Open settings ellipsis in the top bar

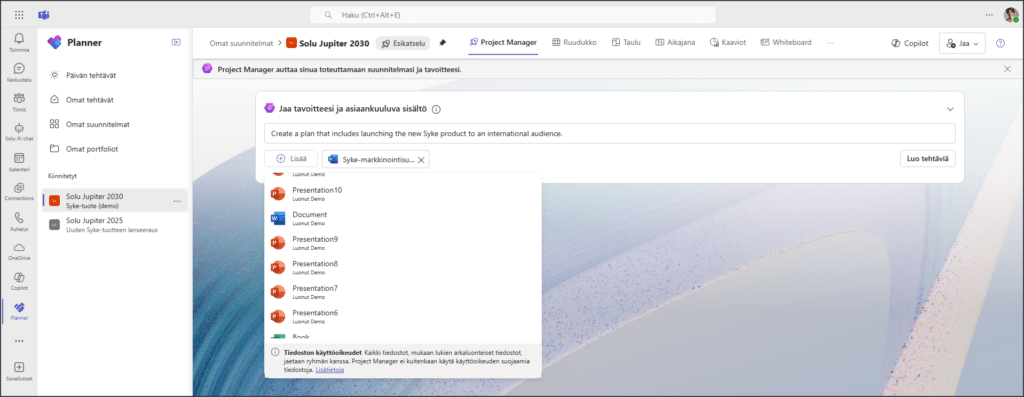989,14
